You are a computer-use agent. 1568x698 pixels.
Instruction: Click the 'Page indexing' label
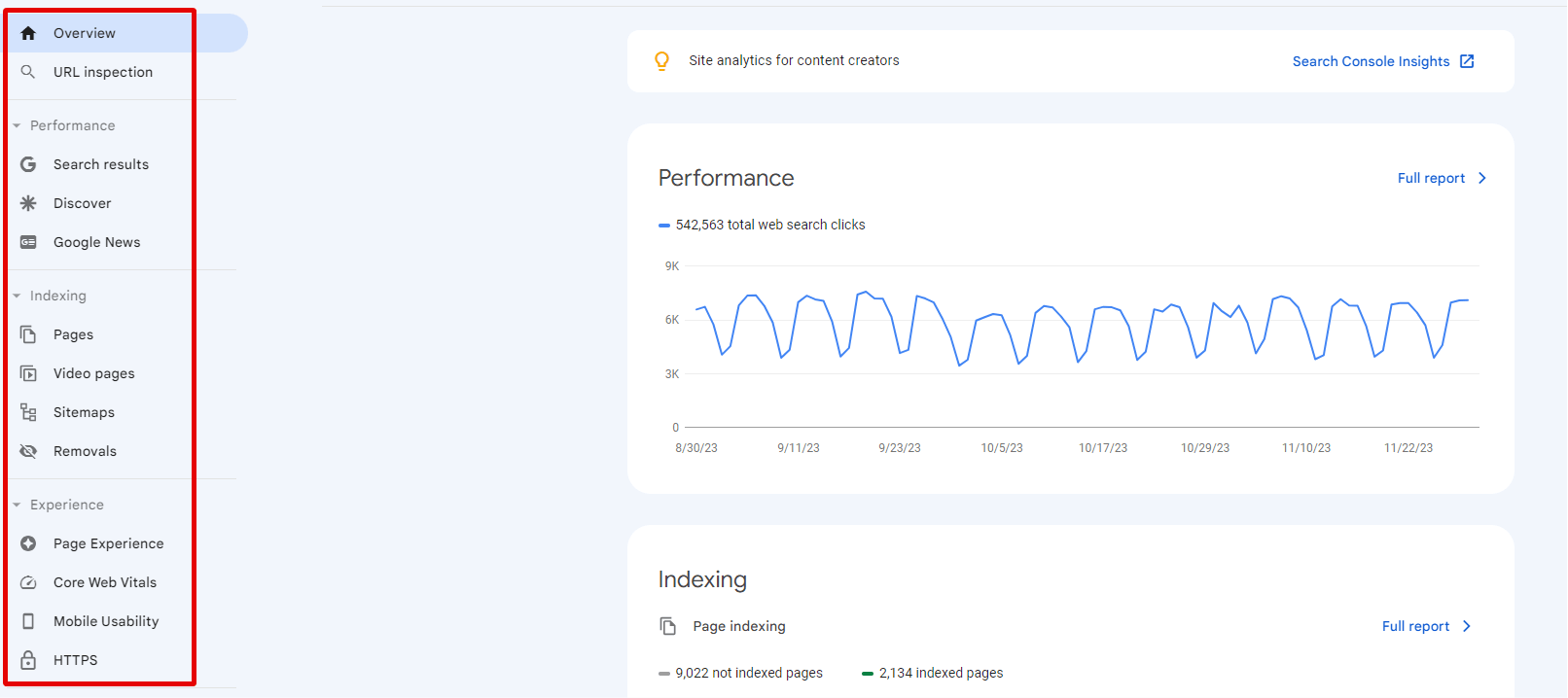point(739,626)
